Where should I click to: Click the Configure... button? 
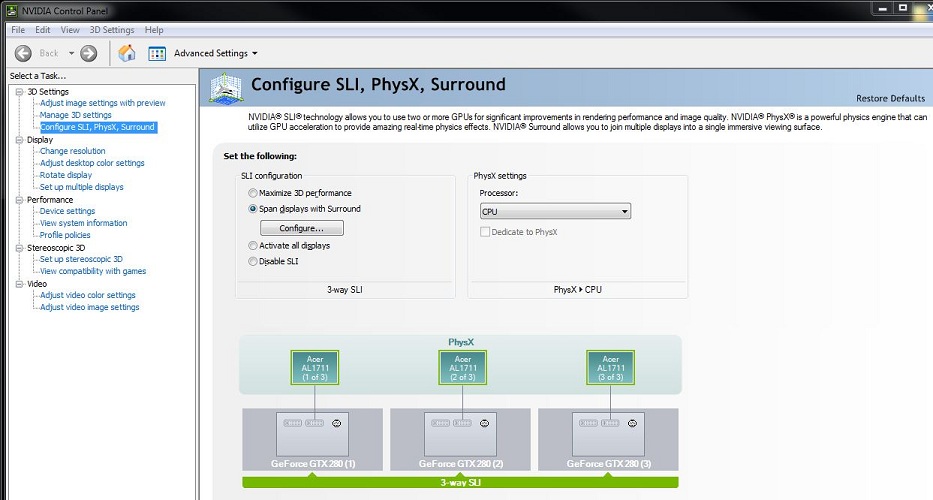point(302,228)
